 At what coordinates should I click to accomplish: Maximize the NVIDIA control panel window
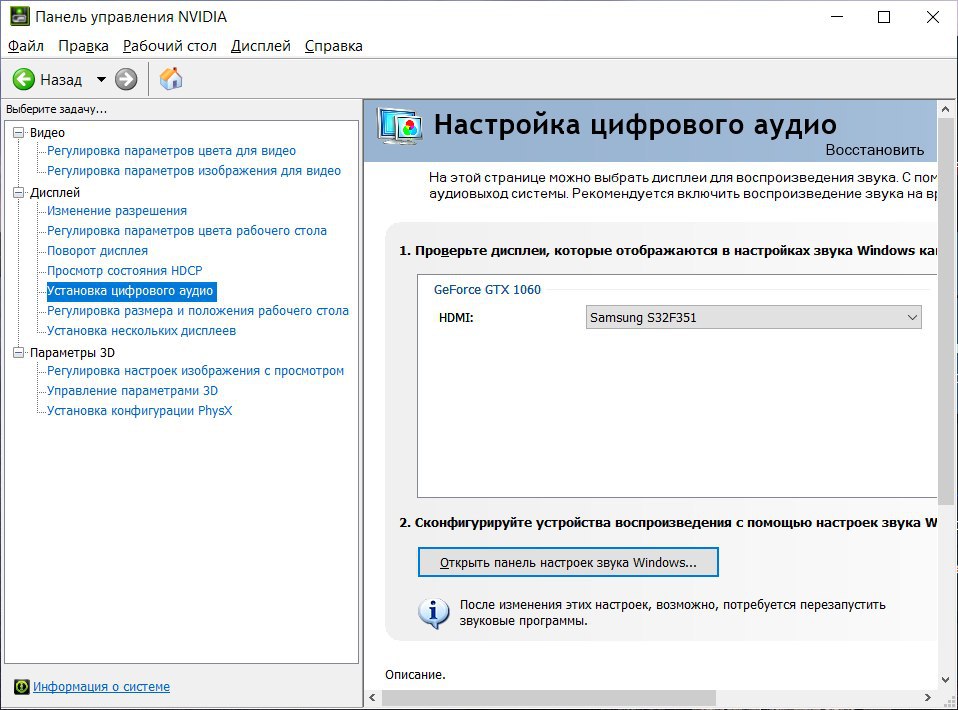click(883, 17)
